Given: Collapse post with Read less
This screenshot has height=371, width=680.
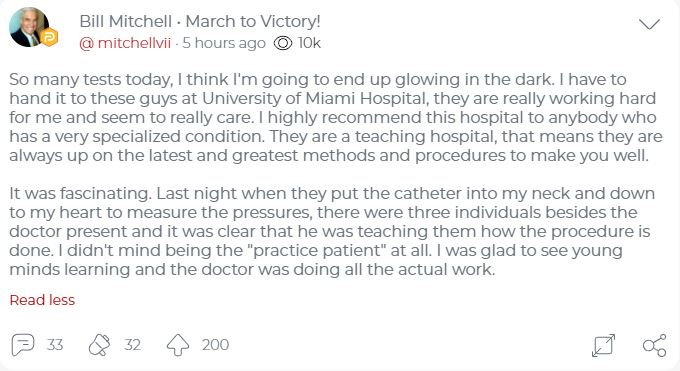Looking at the screenshot, I should [42, 300].
